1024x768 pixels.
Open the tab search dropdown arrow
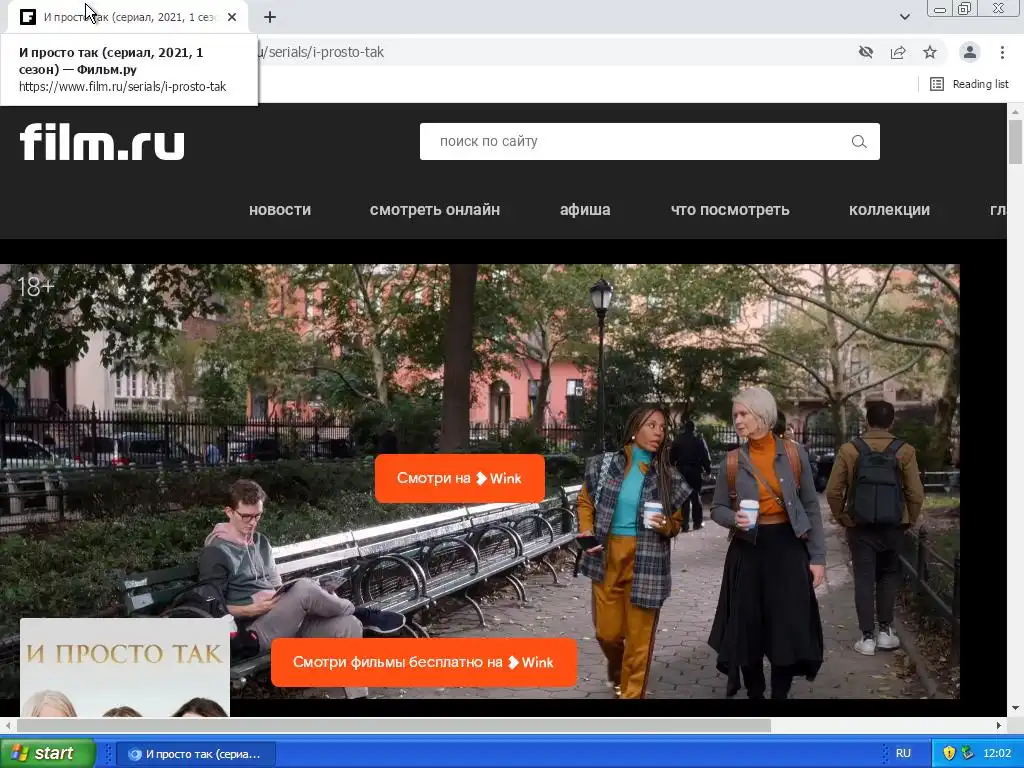point(904,17)
